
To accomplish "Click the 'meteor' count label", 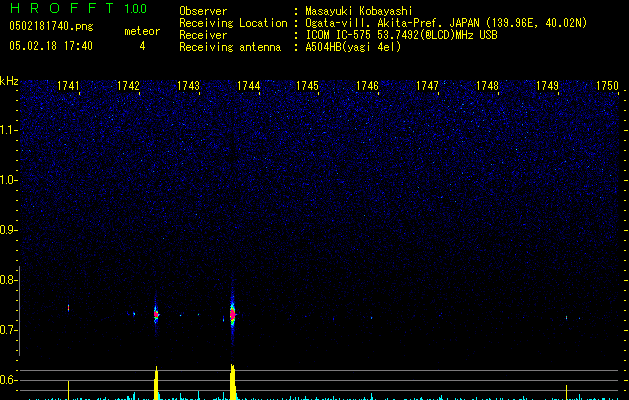I will tap(142, 31).
